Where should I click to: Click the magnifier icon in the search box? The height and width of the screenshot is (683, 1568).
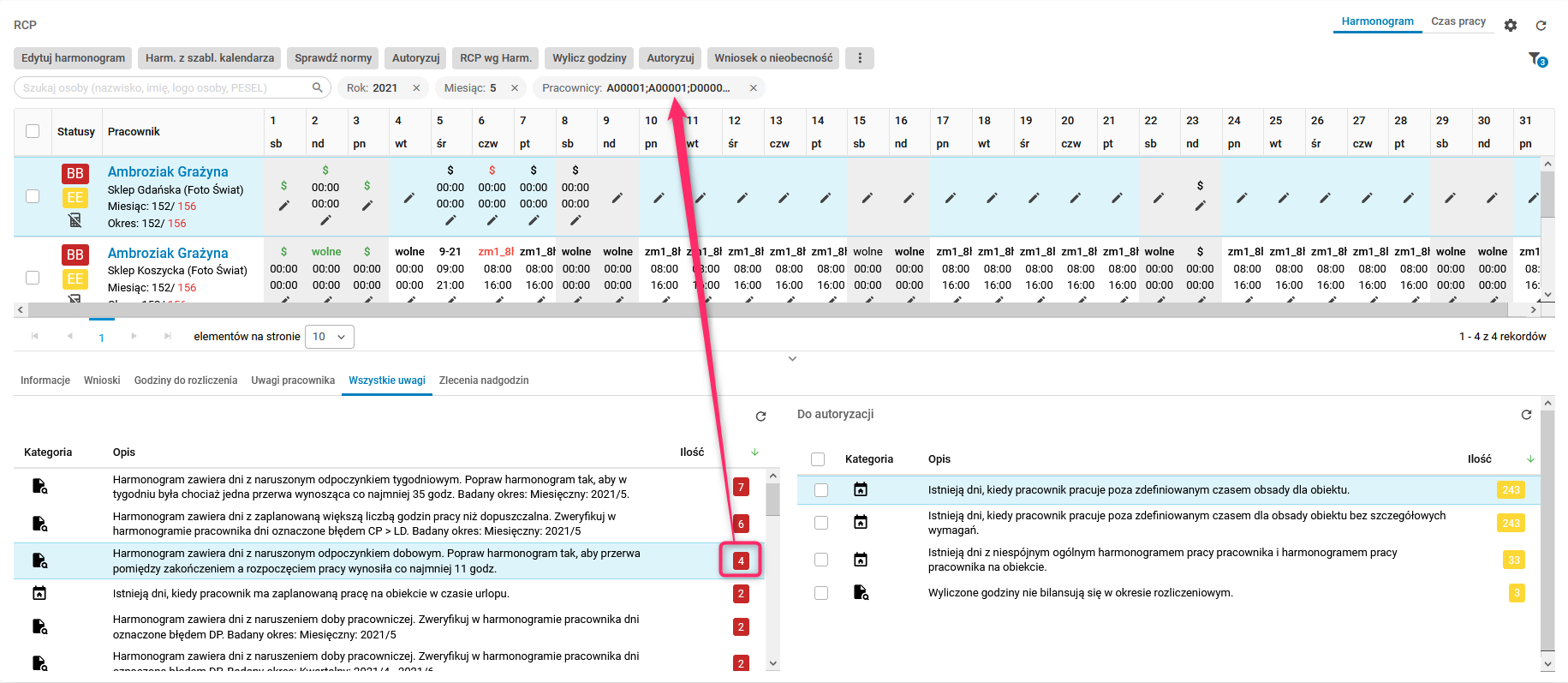317,87
